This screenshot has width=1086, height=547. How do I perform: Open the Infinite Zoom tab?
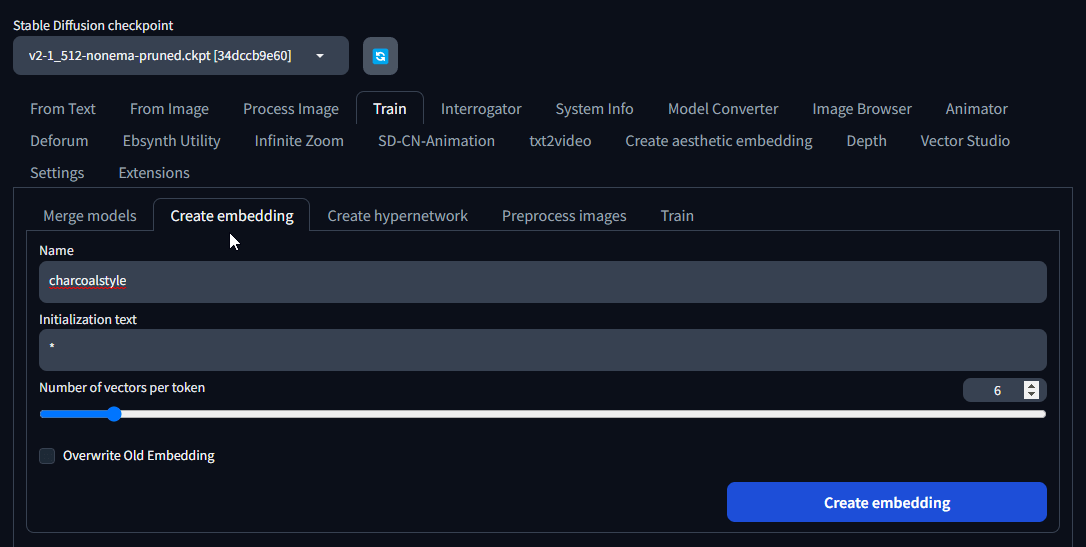tap(299, 141)
